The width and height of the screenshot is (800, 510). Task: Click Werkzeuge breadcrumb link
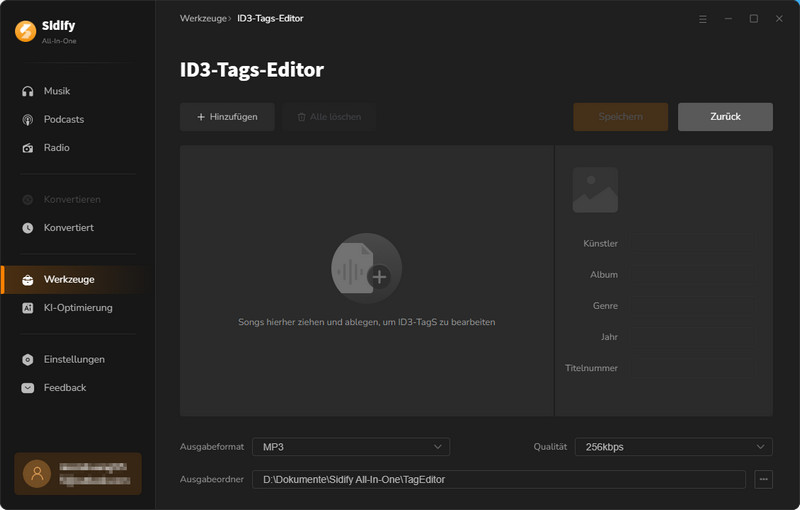pos(203,18)
